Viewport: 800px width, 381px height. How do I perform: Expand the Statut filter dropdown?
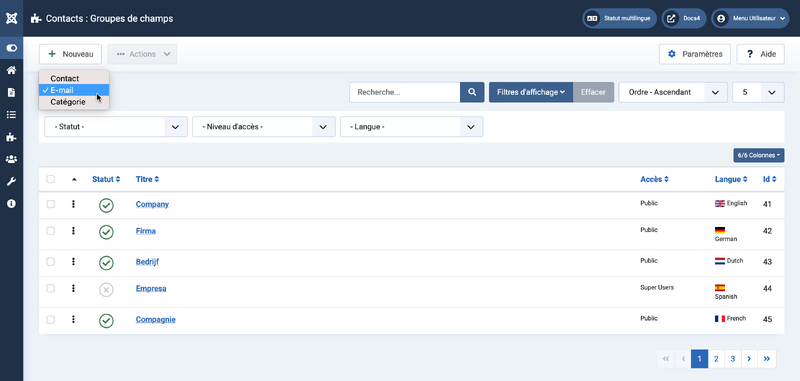(116, 126)
